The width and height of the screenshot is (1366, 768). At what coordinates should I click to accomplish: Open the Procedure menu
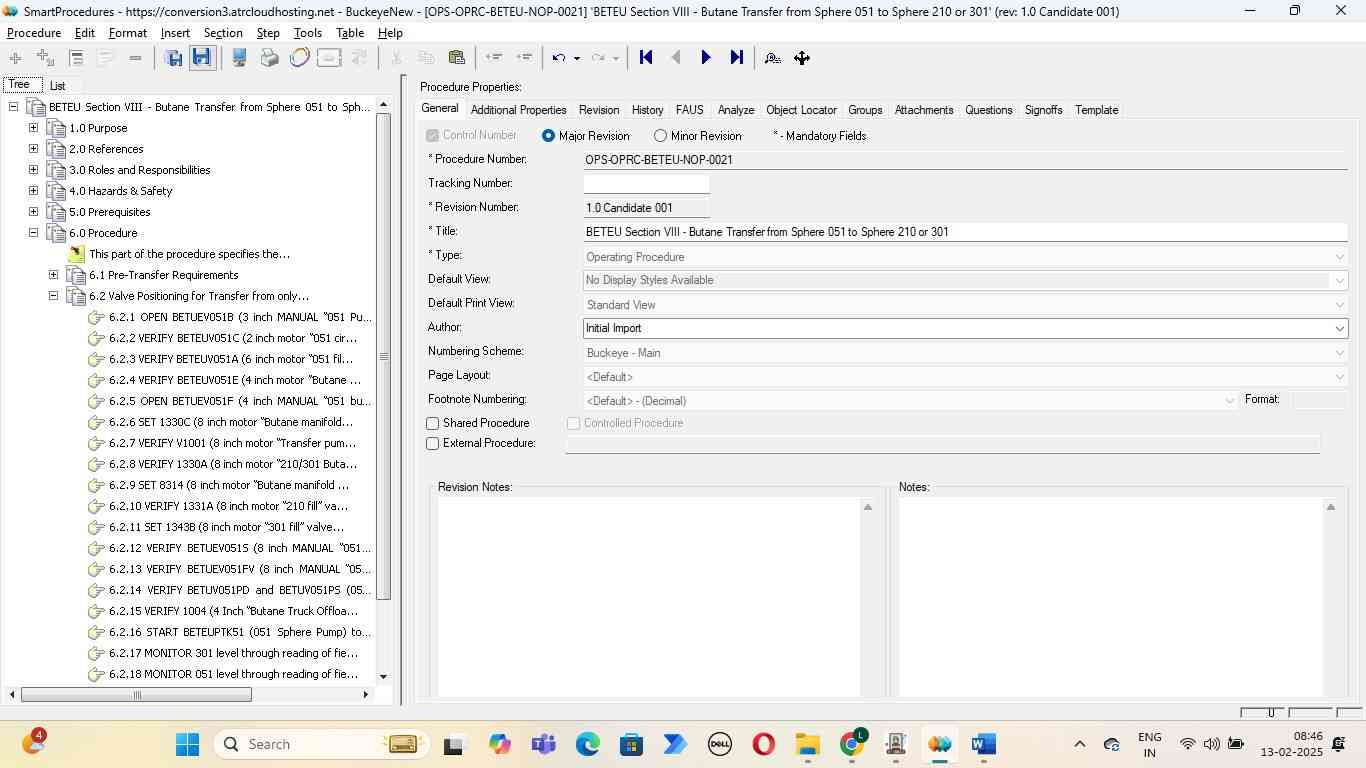pyautogui.click(x=34, y=33)
